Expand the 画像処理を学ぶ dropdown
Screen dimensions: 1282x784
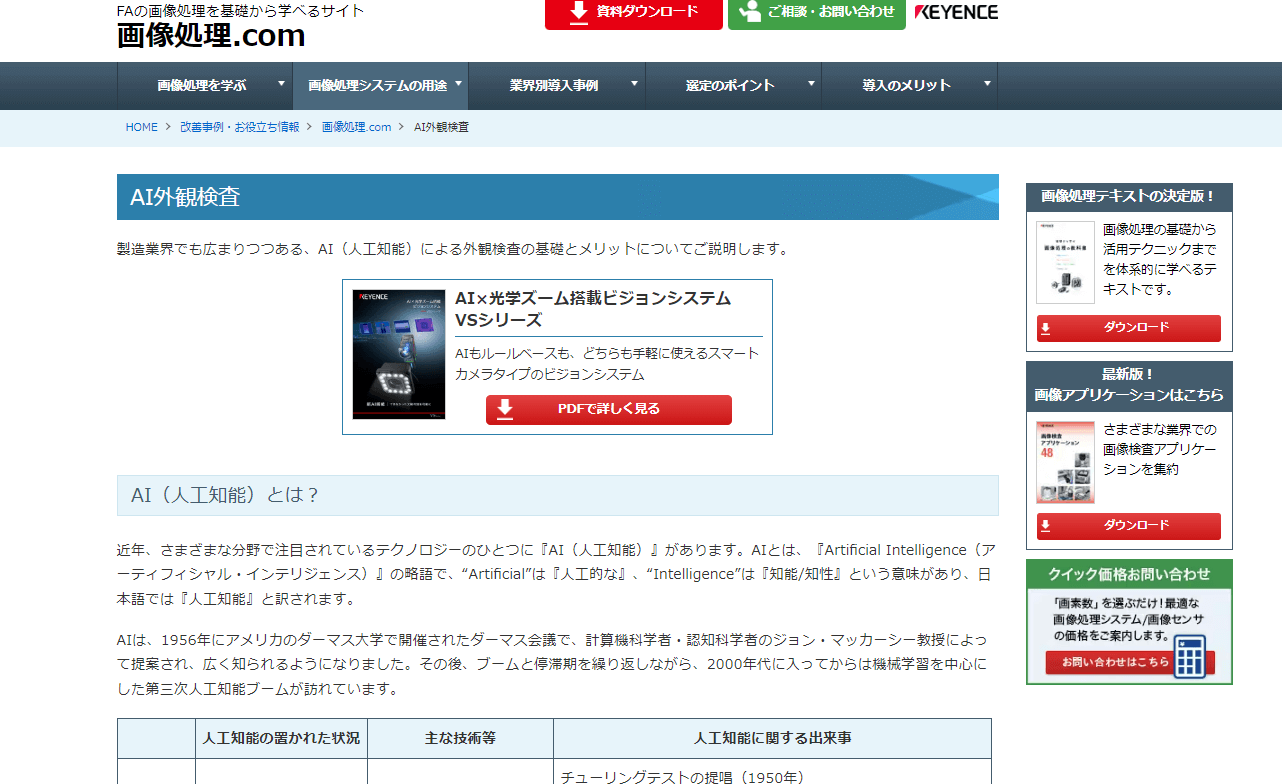tap(205, 86)
